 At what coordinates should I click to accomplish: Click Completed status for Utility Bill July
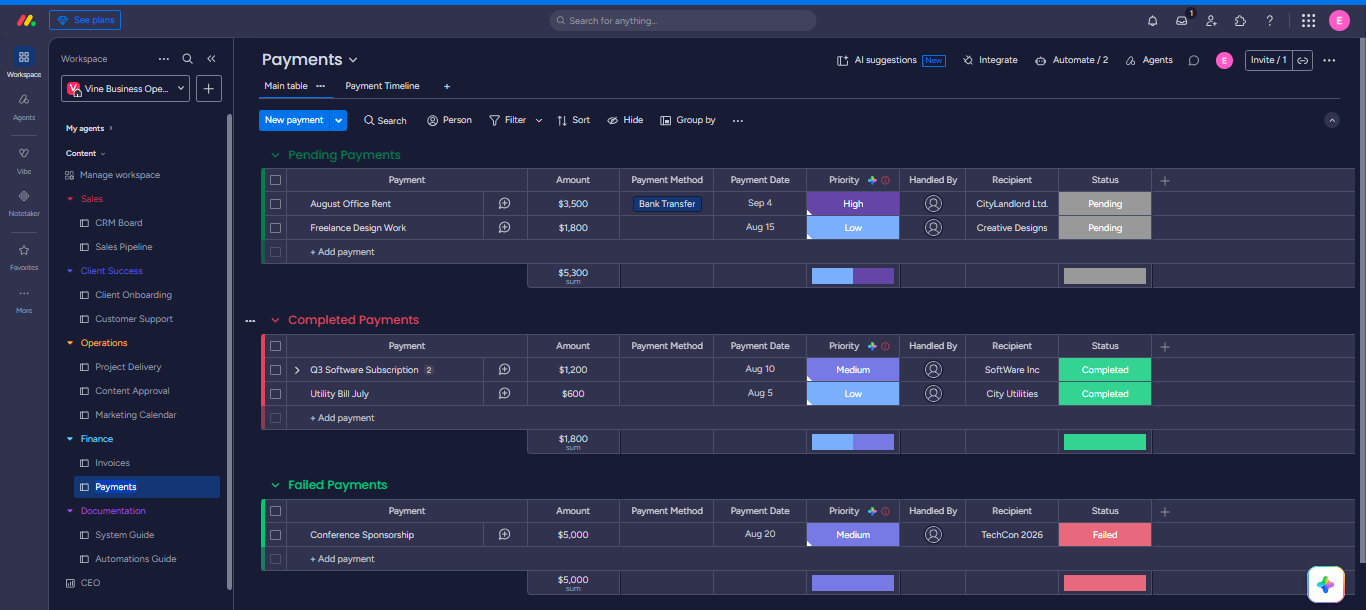[1105, 394]
